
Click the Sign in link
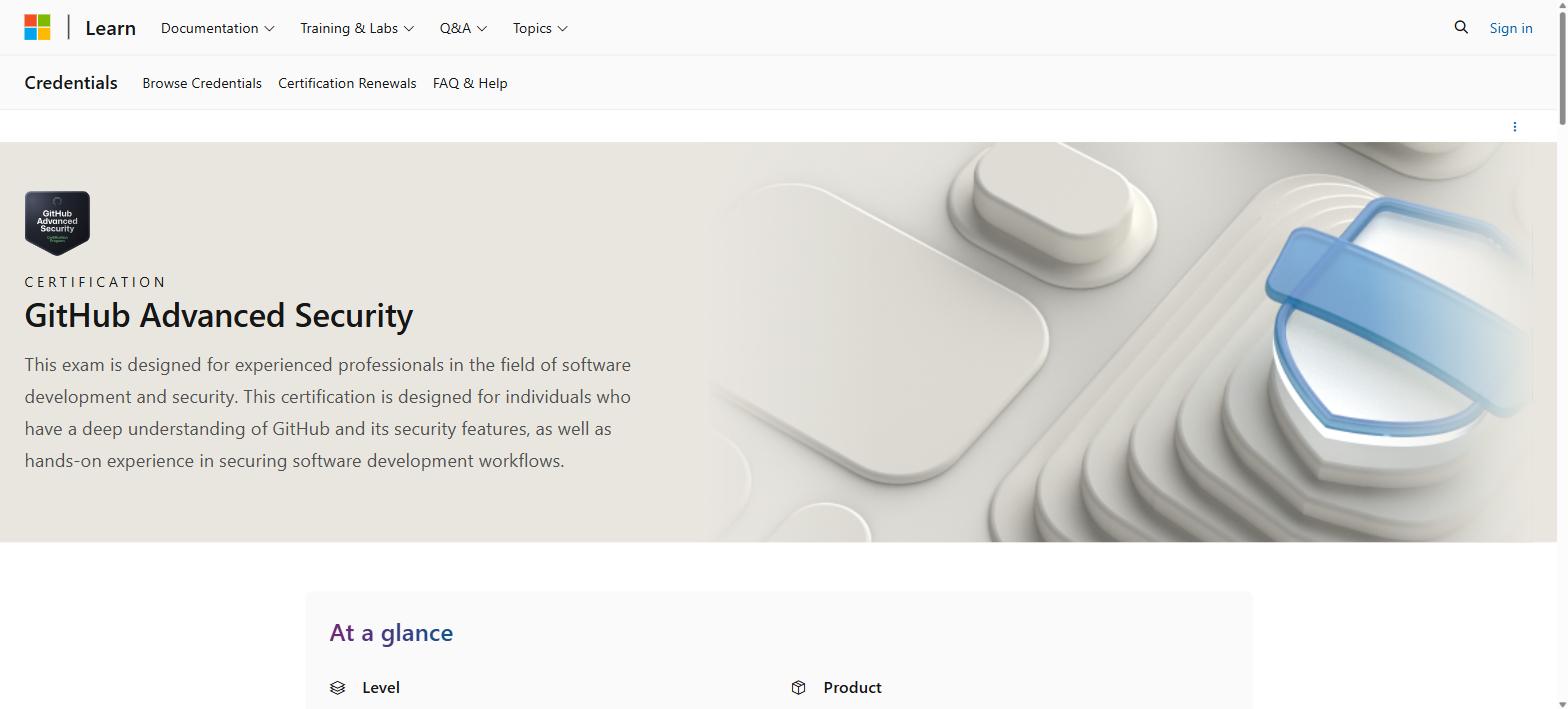[1510, 28]
